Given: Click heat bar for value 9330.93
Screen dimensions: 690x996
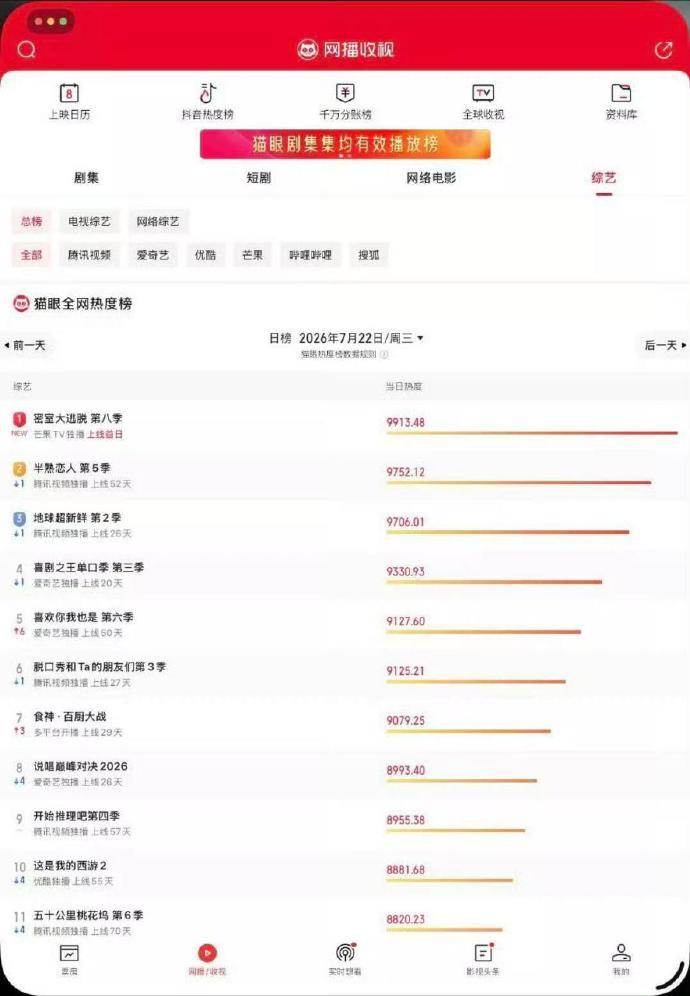Looking at the screenshot, I should (494, 582).
